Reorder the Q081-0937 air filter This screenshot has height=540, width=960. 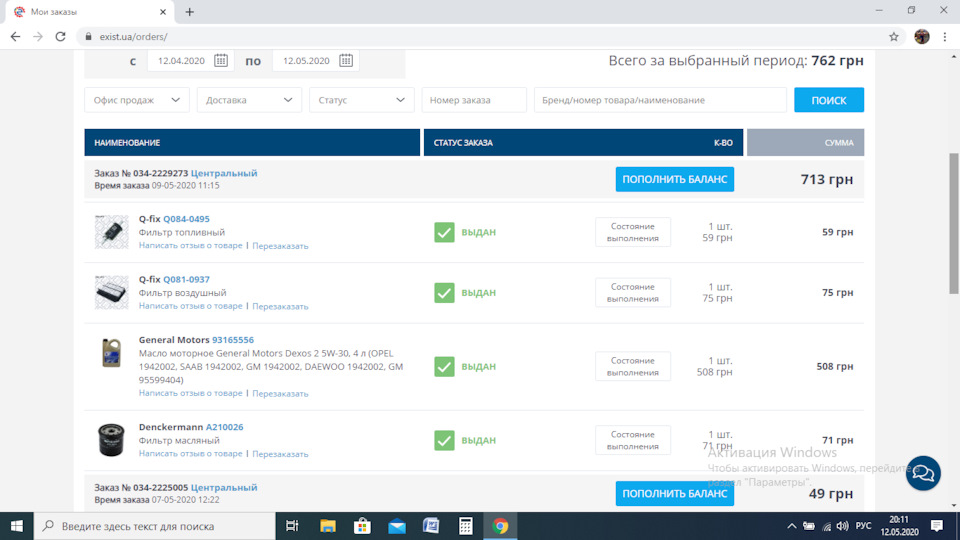coord(280,306)
